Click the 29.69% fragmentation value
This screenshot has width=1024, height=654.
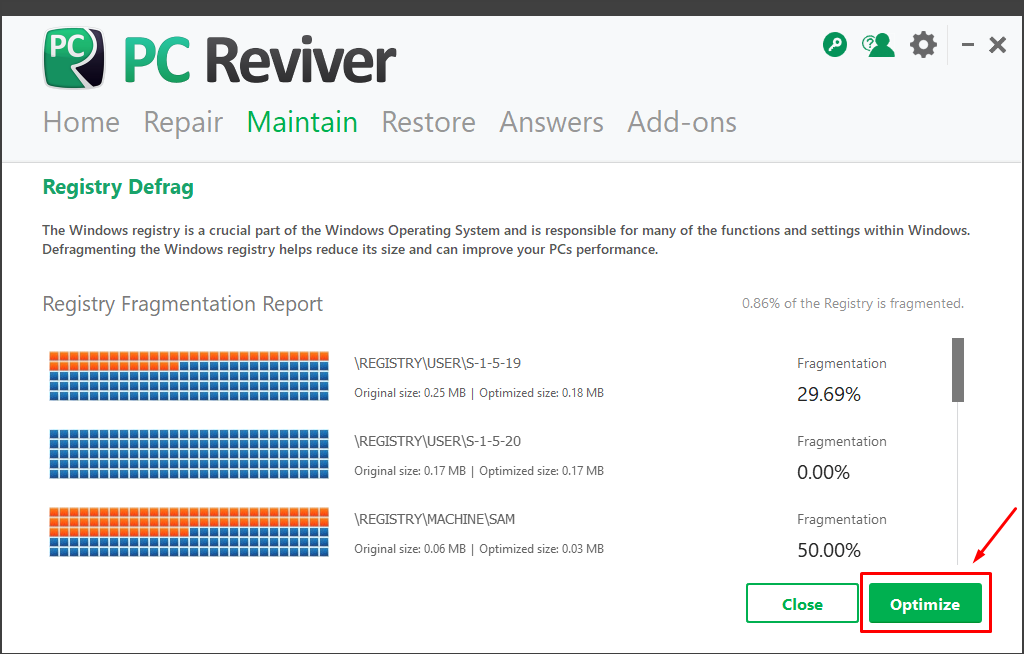pos(829,395)
